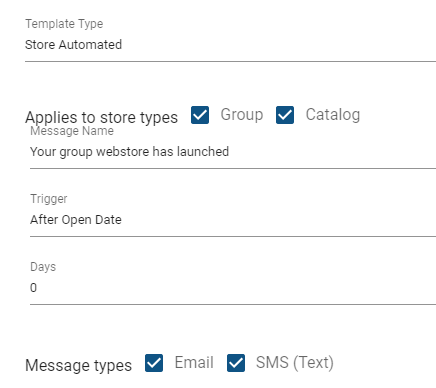Open the Template Type dropdown showing Store Automated
436x388 pixels.
click(230, 45)
